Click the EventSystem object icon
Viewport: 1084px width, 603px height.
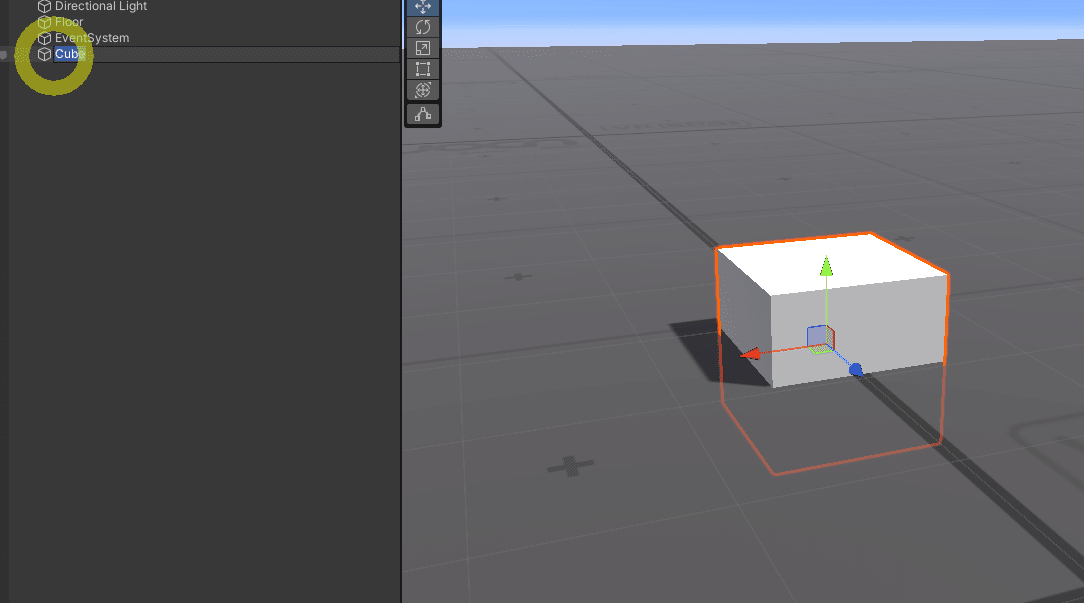tap(44, 38)
